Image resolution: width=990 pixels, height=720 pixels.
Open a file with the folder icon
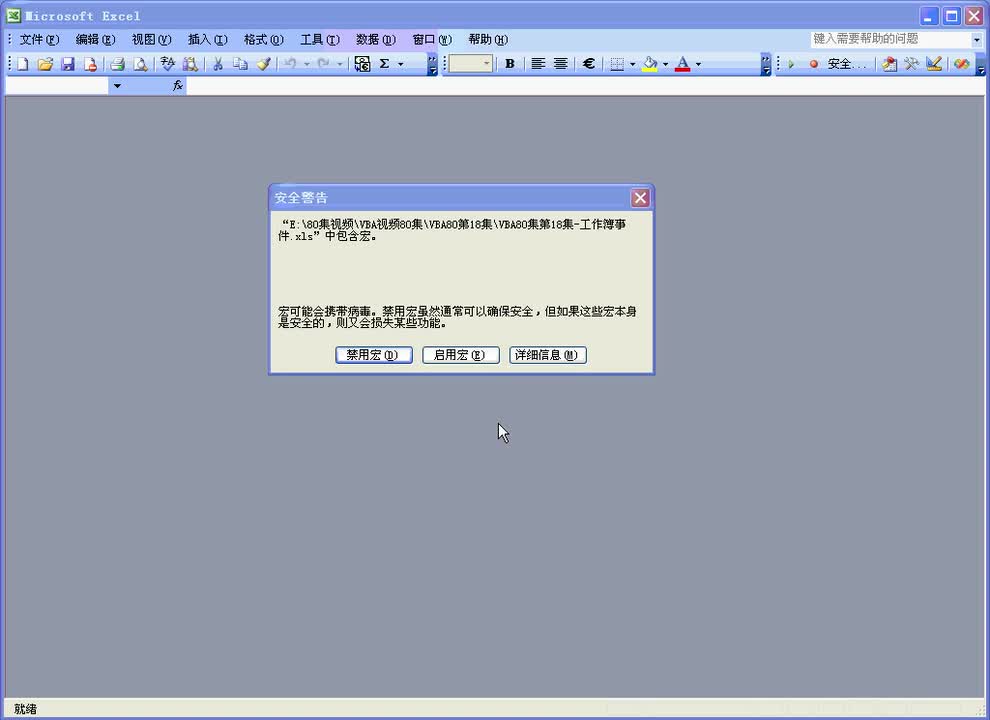[45, 64]
